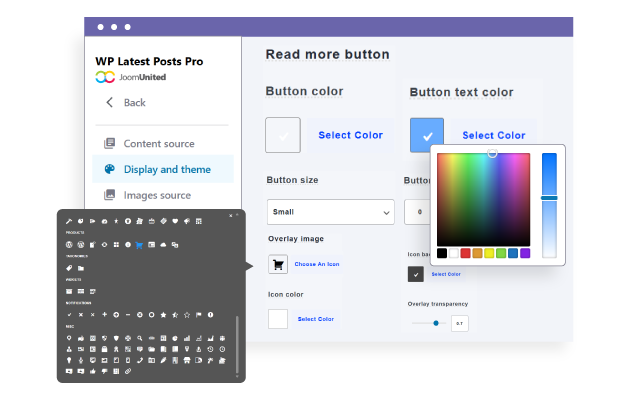
Task: Select the blue shopping cart icon in picker
Action: point(139,244)
